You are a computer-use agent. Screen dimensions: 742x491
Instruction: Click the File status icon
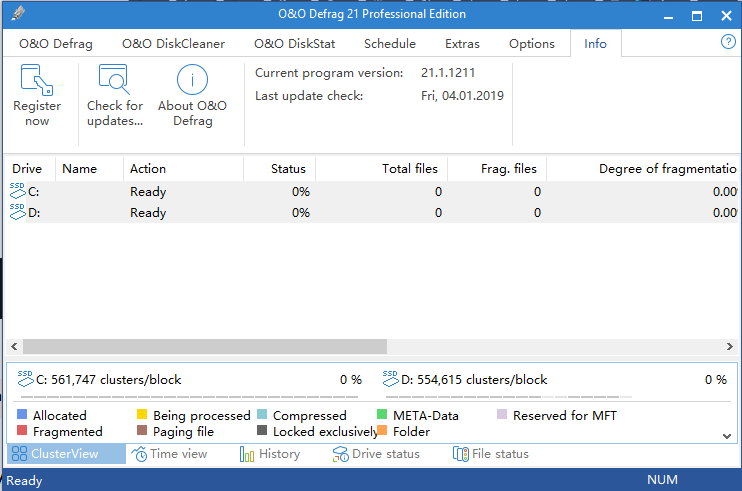point(461,454)
